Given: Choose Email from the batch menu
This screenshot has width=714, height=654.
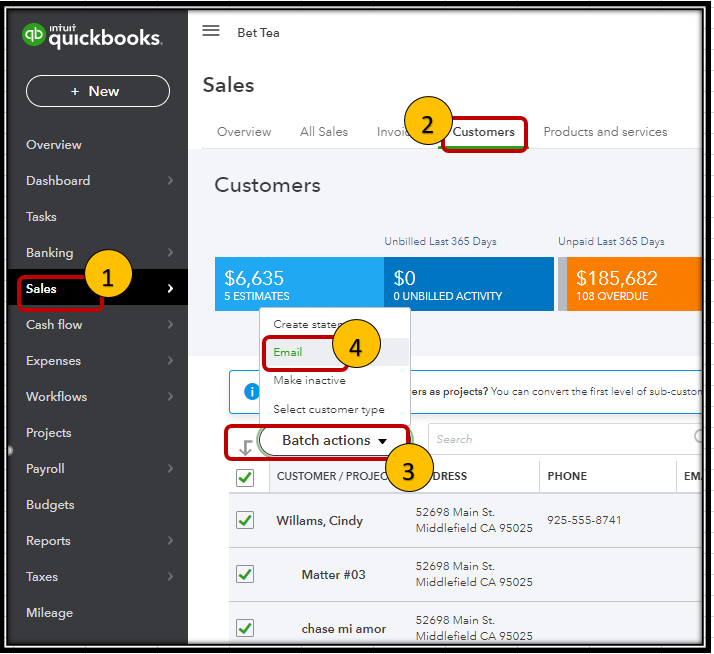Looking at the screenshot, I should pos(288,352).
